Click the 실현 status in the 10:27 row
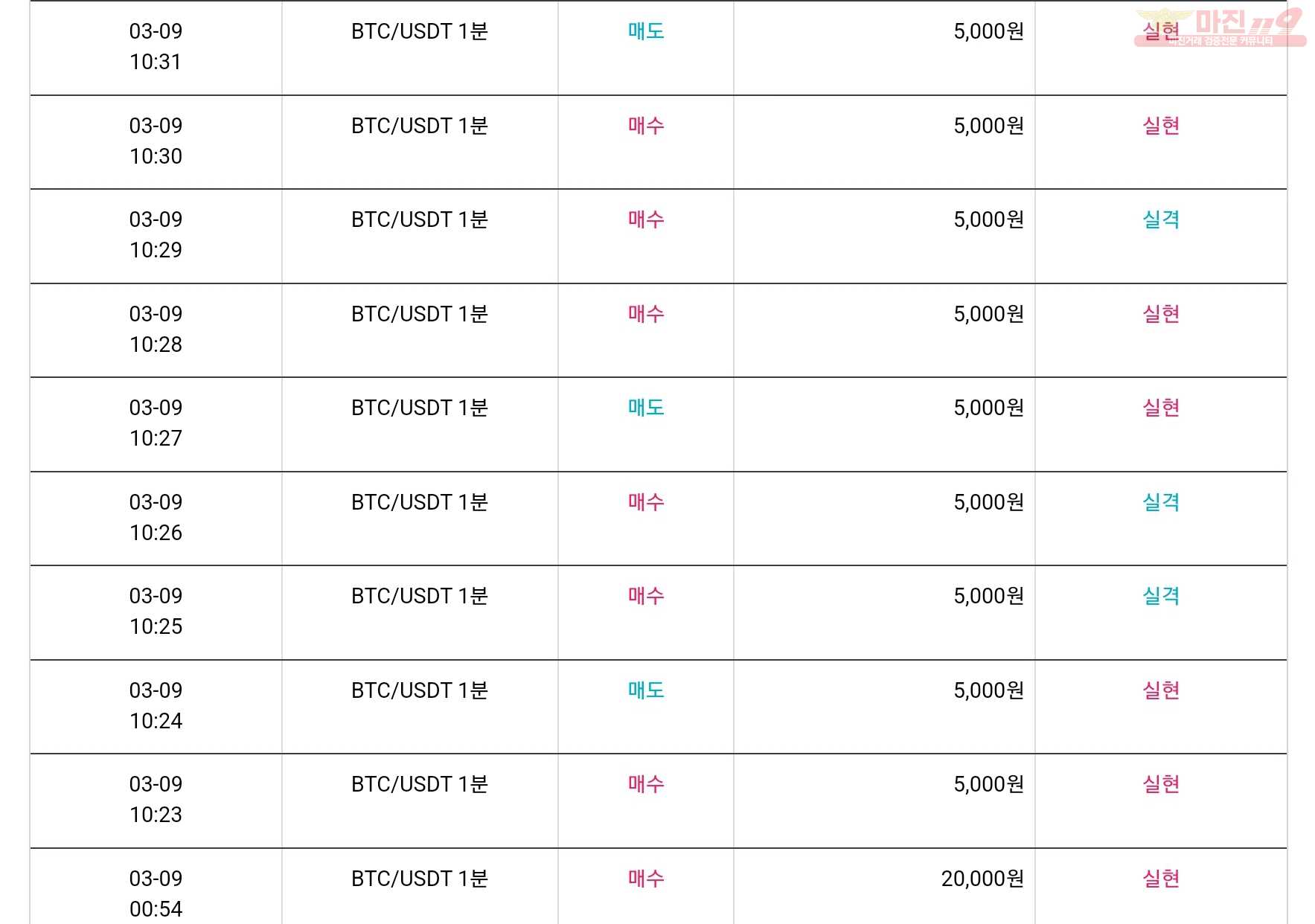Image resolution: width=1315 pixels, height=924 pixels. 1161,408
